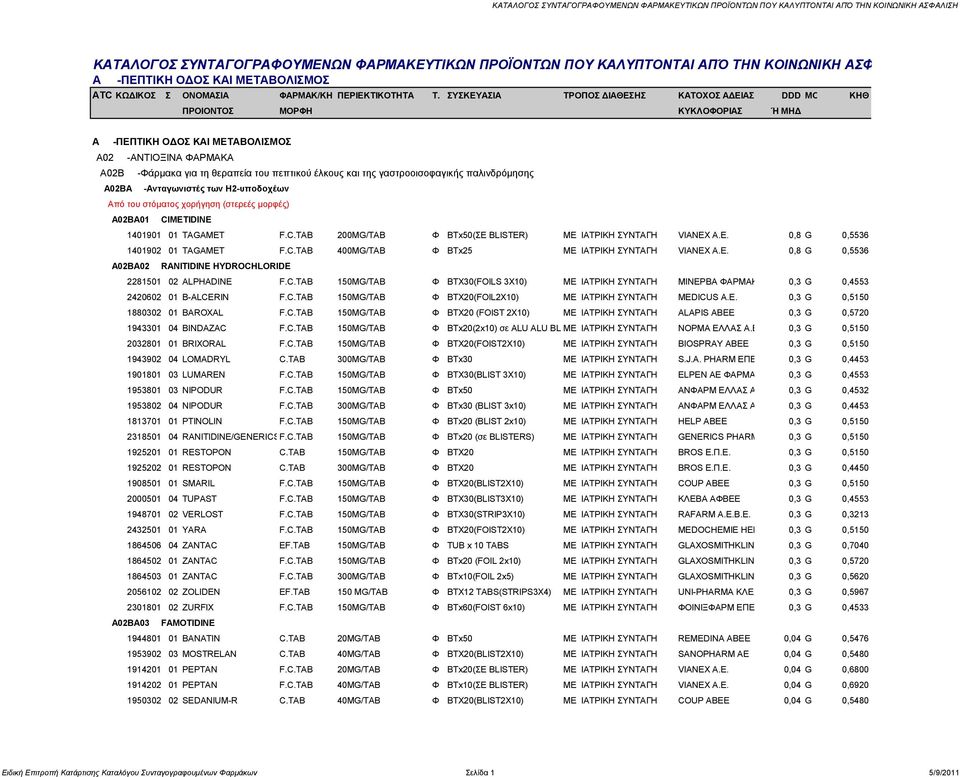This screenshot has width=960, height=777.
Task: Click the YARA product name
Action: pyautogui.click(x=194, y=530)
